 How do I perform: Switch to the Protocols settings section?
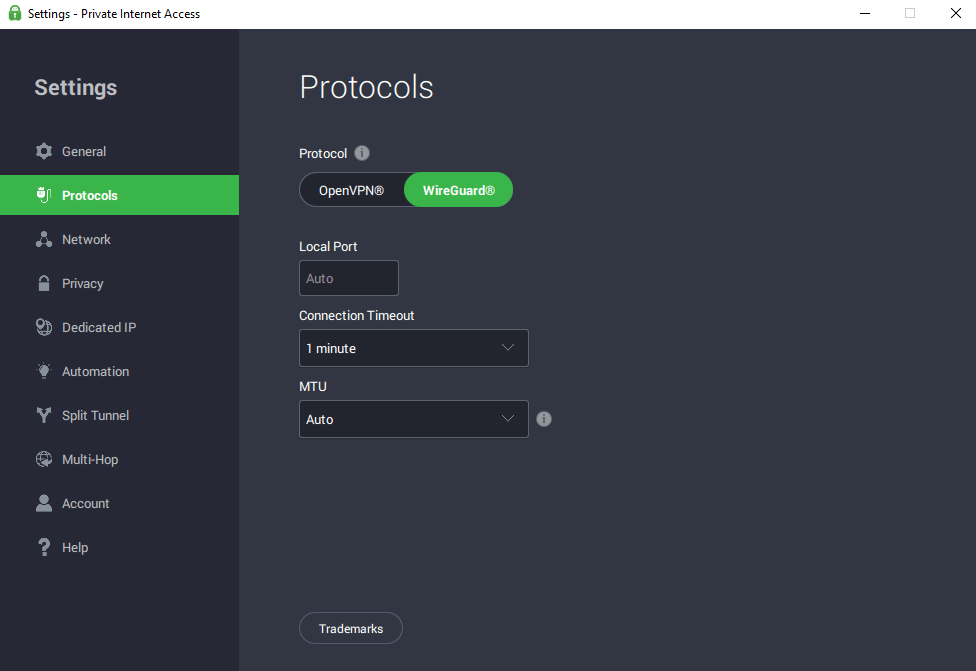88,195
